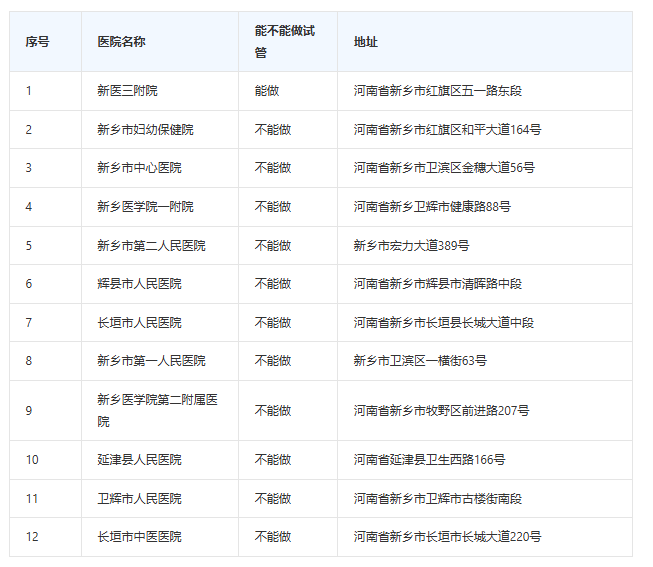Select hospital name 新乡市第二人民医院
Viewport: 653px width, 567px height.
point(152,245)
